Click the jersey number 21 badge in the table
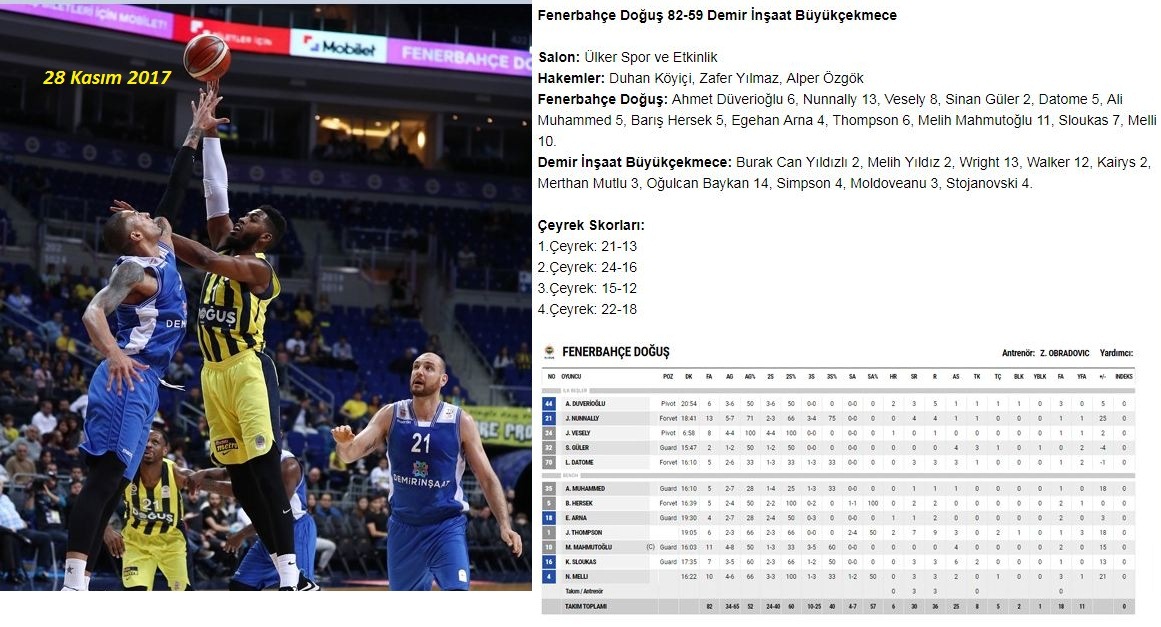 (549, 418)
